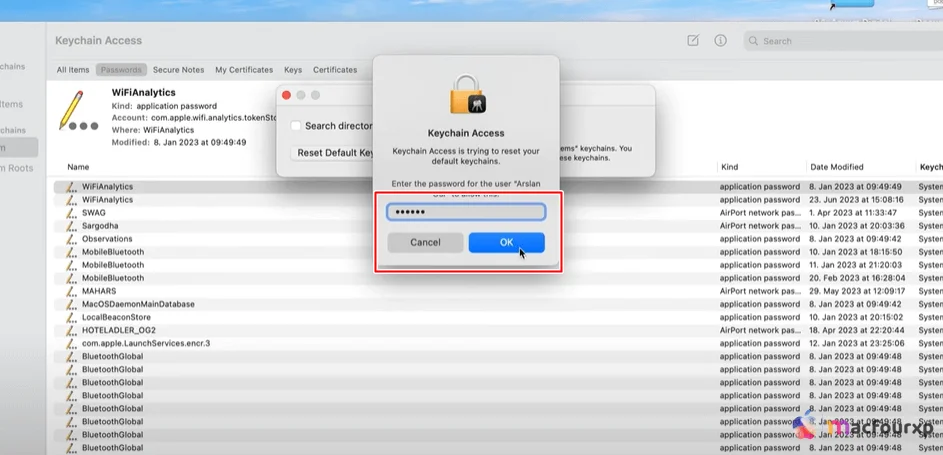Select MobileBluetooth row dated 11. Jan 2023
The width and height of the screenshot is (943, 455).
tap(498, 265)
